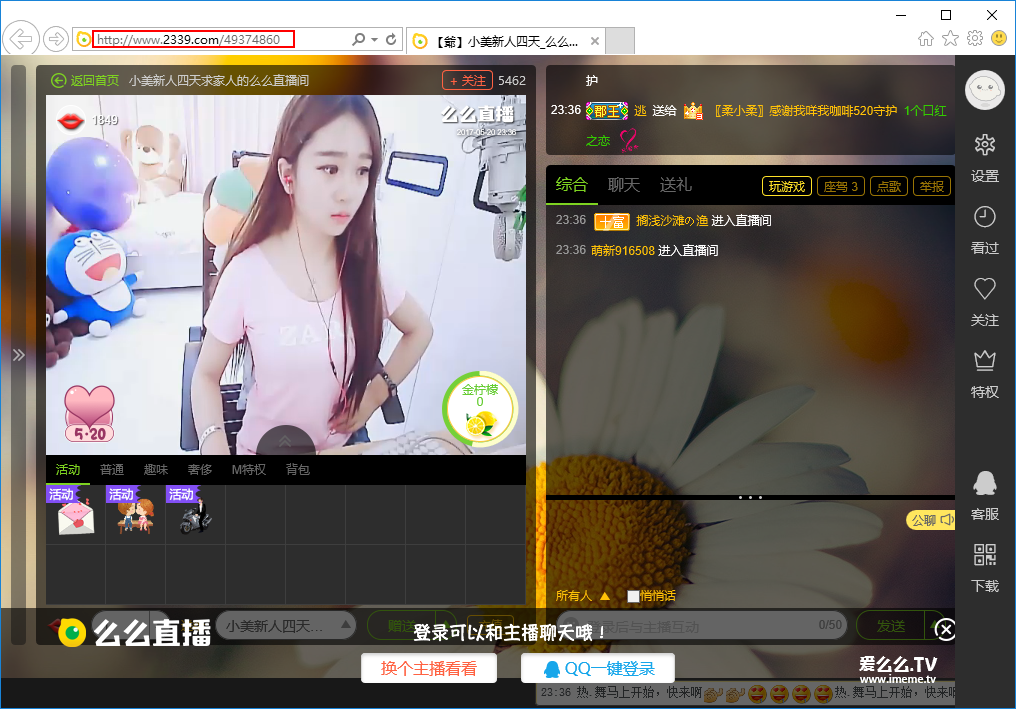Close the 小美新人四天 browser tab

point(595,41)
